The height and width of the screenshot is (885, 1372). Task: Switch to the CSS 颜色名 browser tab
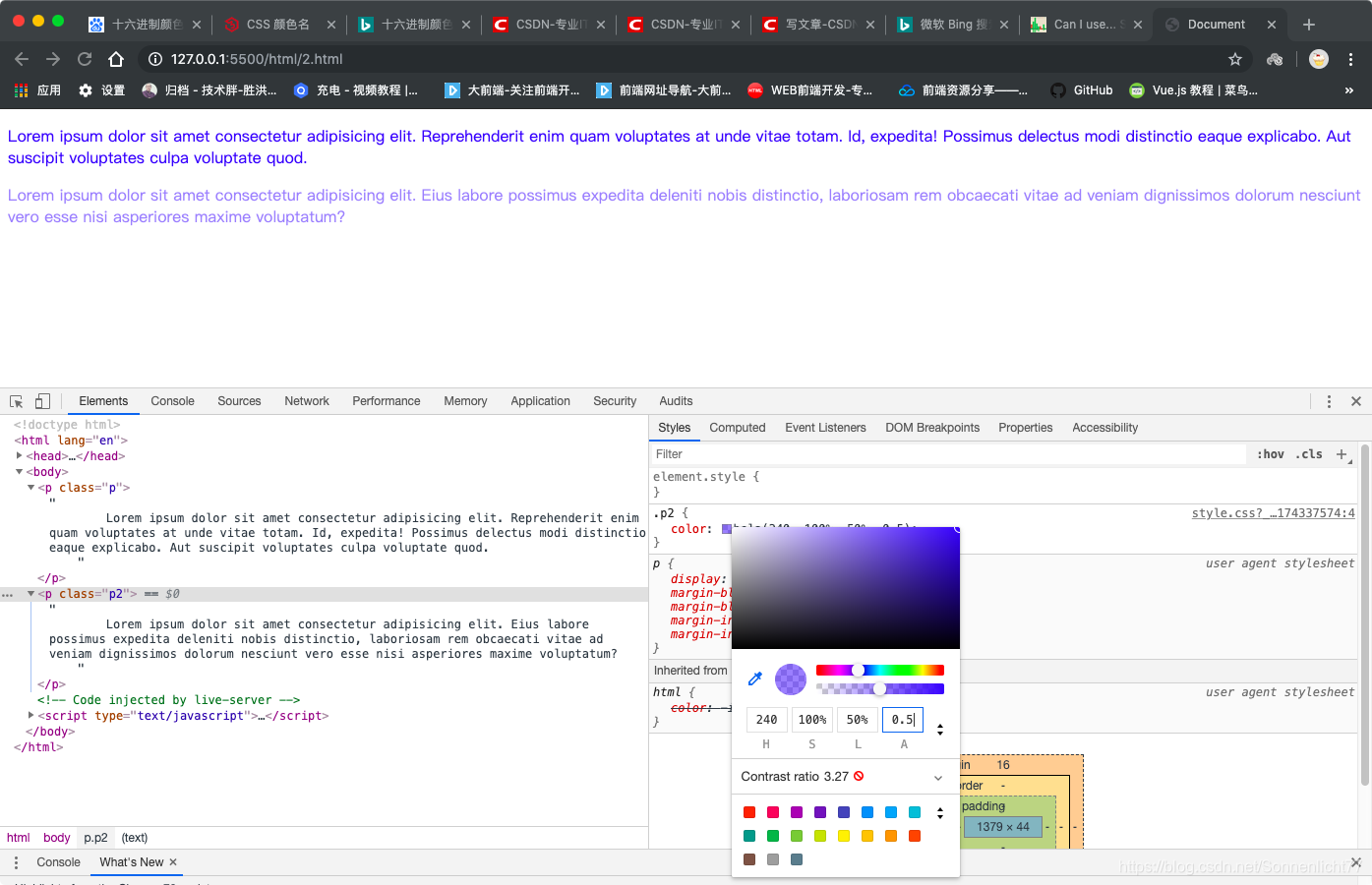(x=278, y=25)
